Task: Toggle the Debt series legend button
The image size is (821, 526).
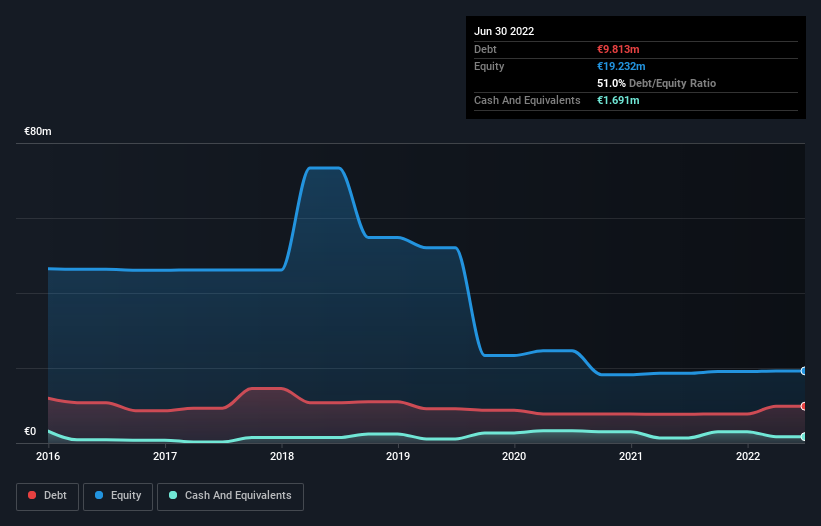Action: (x=48, y=496)
